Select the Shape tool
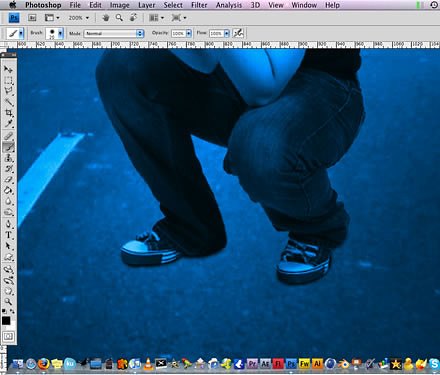440x375 pixels. pyautogui.click(x=8, y=257)
